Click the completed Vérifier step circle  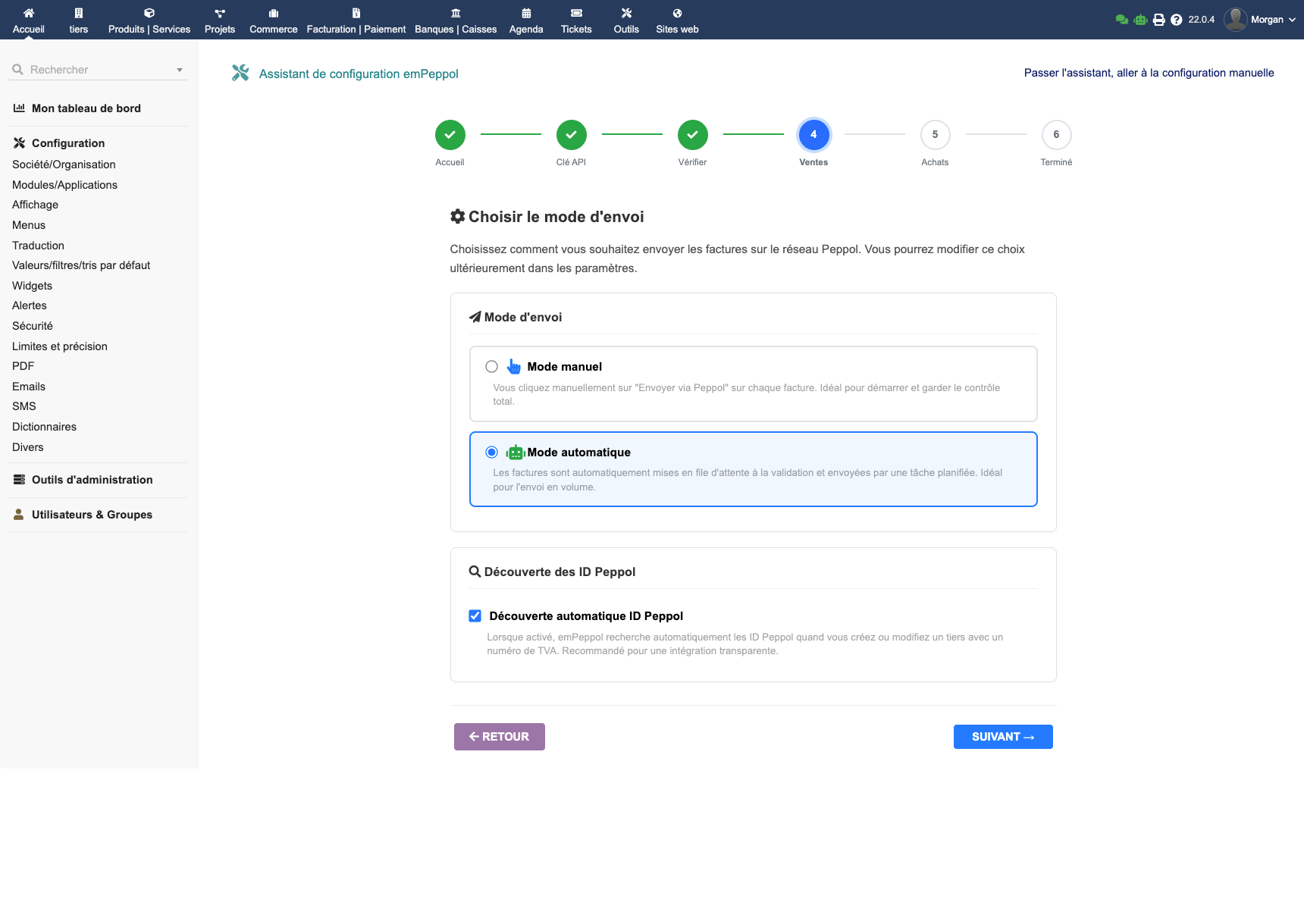pyautogui.click(x=693, y=135)
